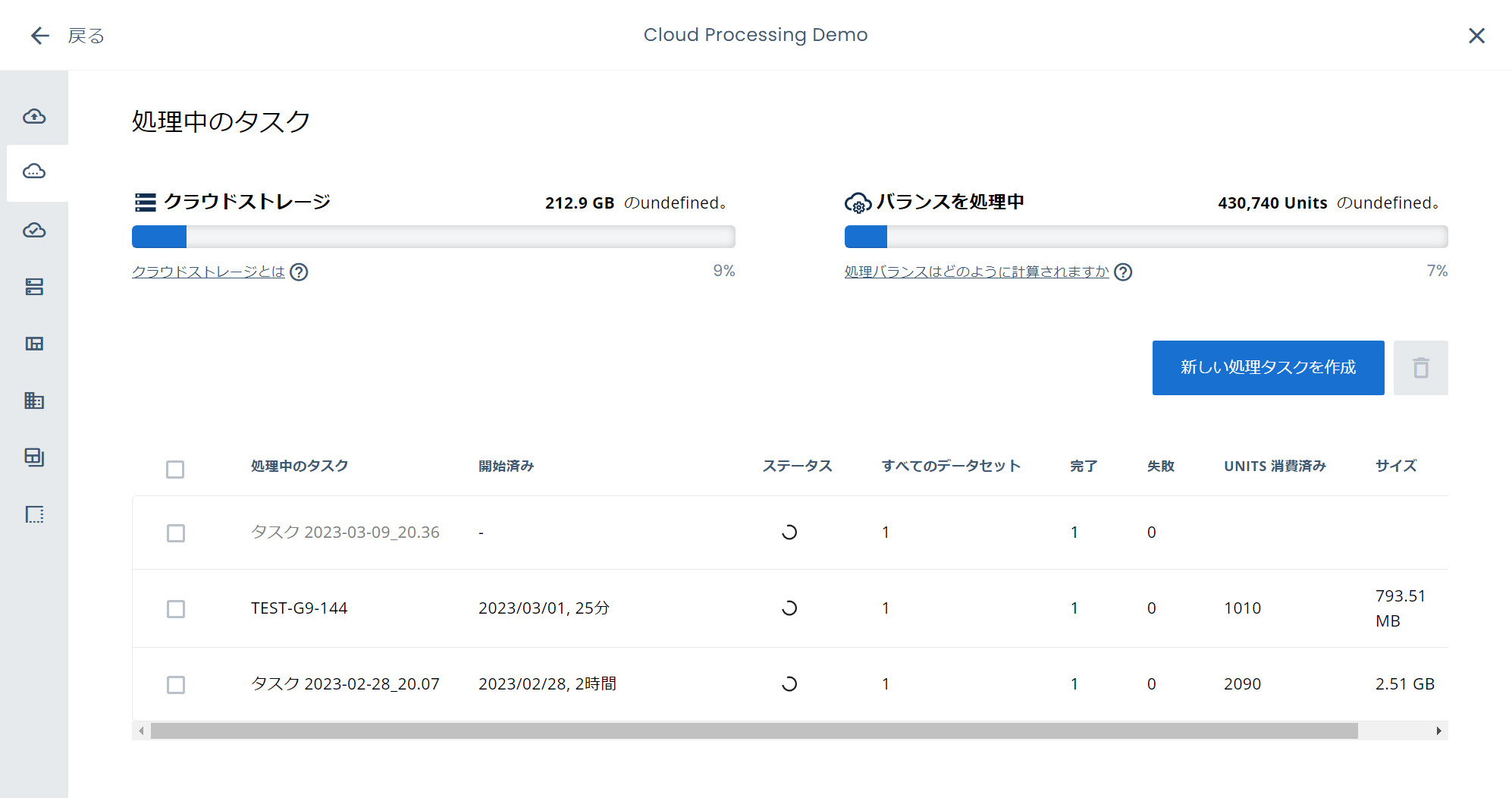Click the horizontal scrollbar right arrow
1512x798 pixels.
click(x=1438, y=730)
